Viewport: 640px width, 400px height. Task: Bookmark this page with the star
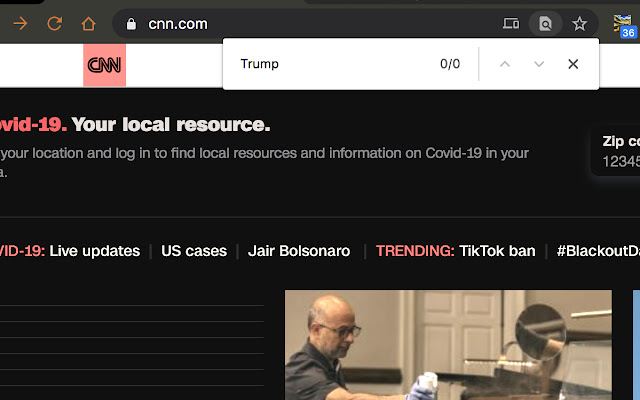[579, 24]
